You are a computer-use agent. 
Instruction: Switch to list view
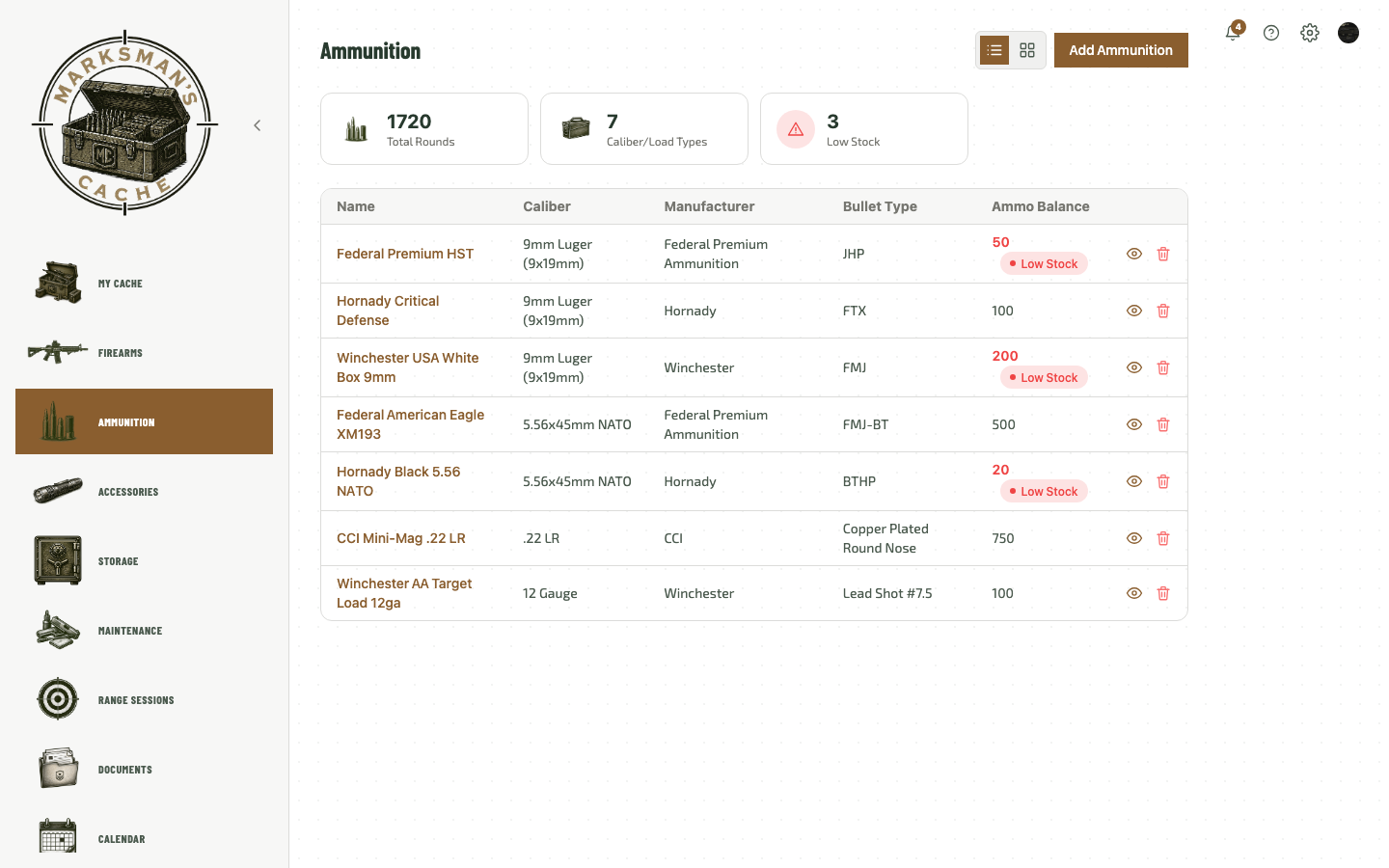994,50
